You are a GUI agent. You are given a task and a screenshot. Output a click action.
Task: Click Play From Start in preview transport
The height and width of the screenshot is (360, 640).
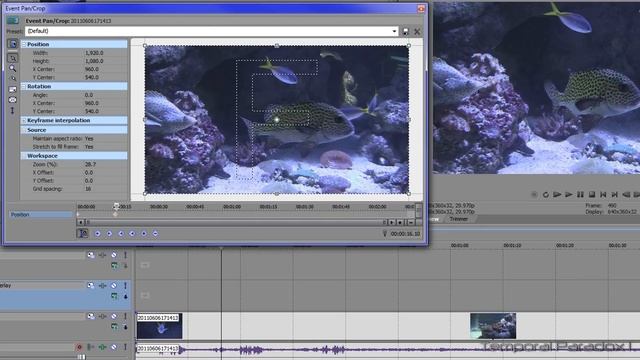(x=557, y=195)
